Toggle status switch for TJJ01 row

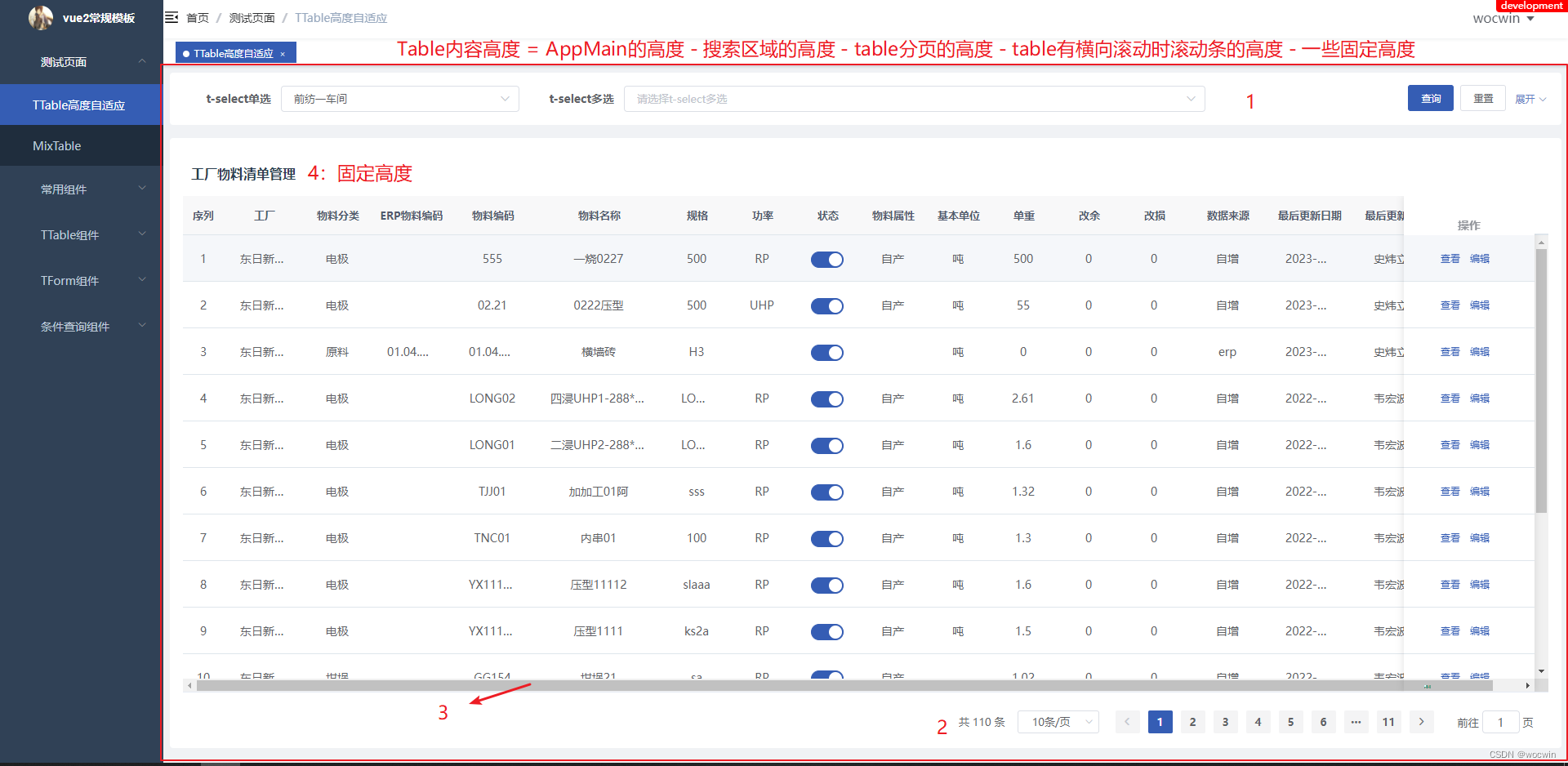pyautogui.click(x=827, y=492)
